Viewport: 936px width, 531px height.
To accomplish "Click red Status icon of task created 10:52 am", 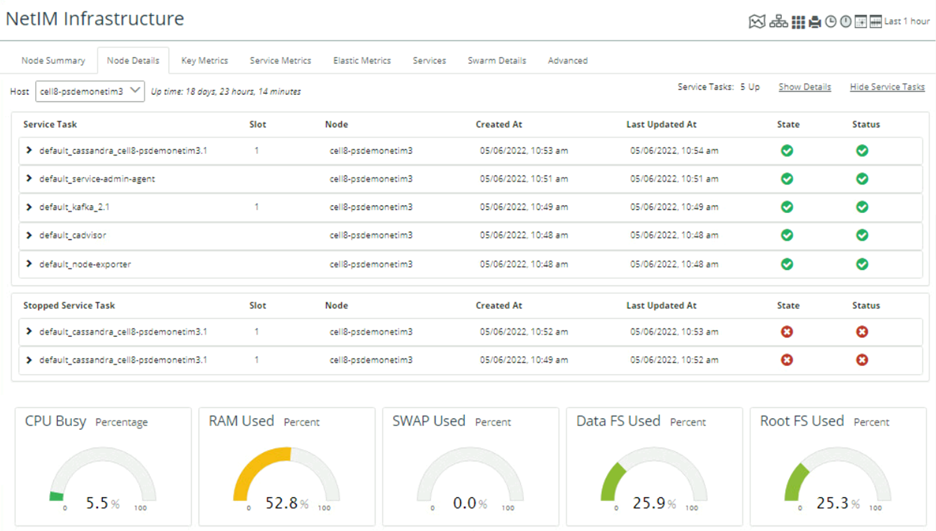I will (x=861, y=332).
